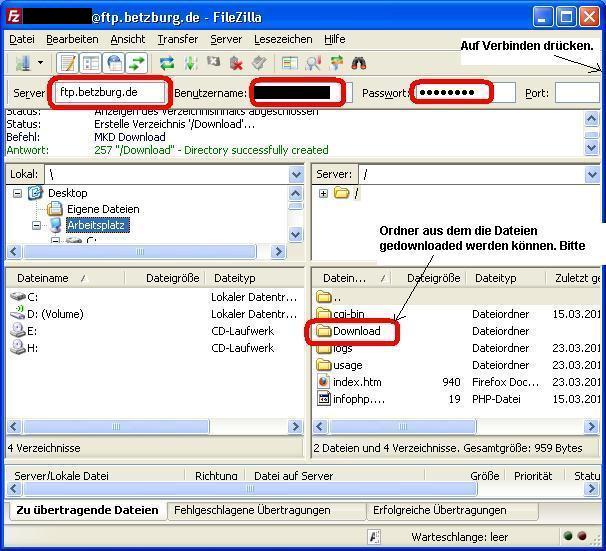Open the Transfer menu
606x551 pixels.
point(178,39)
